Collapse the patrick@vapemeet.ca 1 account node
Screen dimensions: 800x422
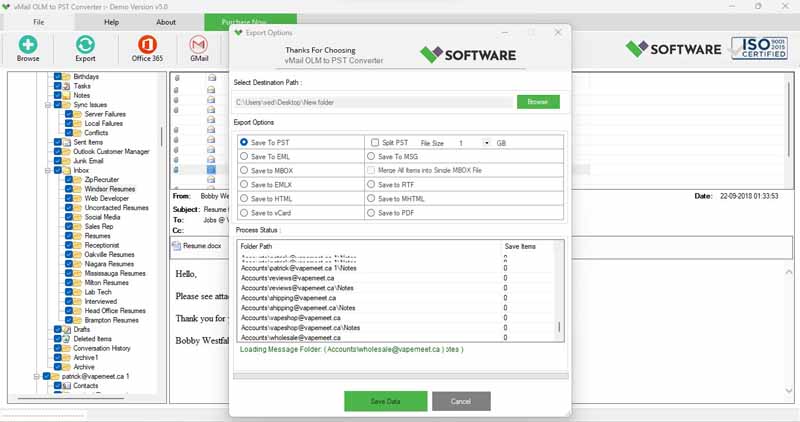(x=37, y=376)
